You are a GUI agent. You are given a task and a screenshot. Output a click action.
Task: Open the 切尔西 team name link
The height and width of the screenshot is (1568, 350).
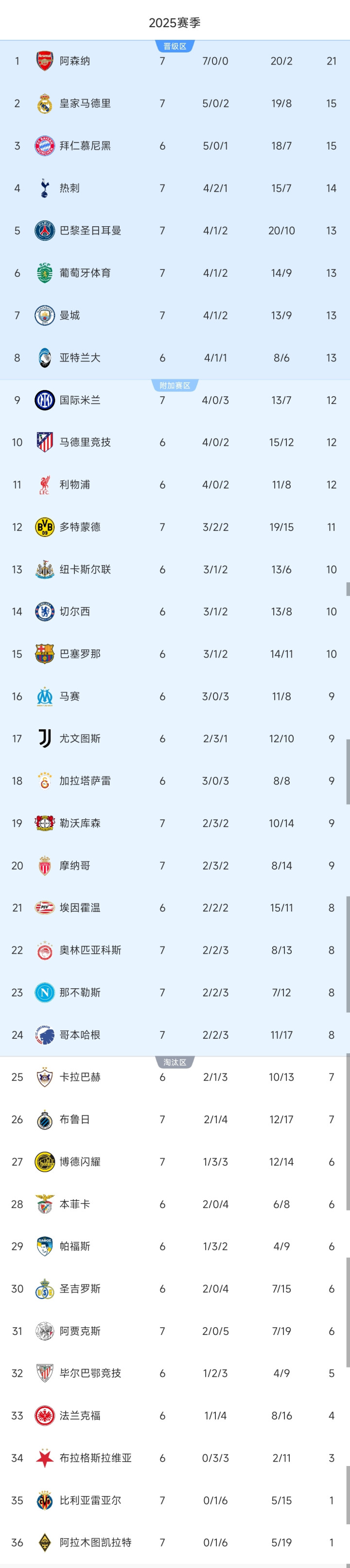click(x=74, y=612)
